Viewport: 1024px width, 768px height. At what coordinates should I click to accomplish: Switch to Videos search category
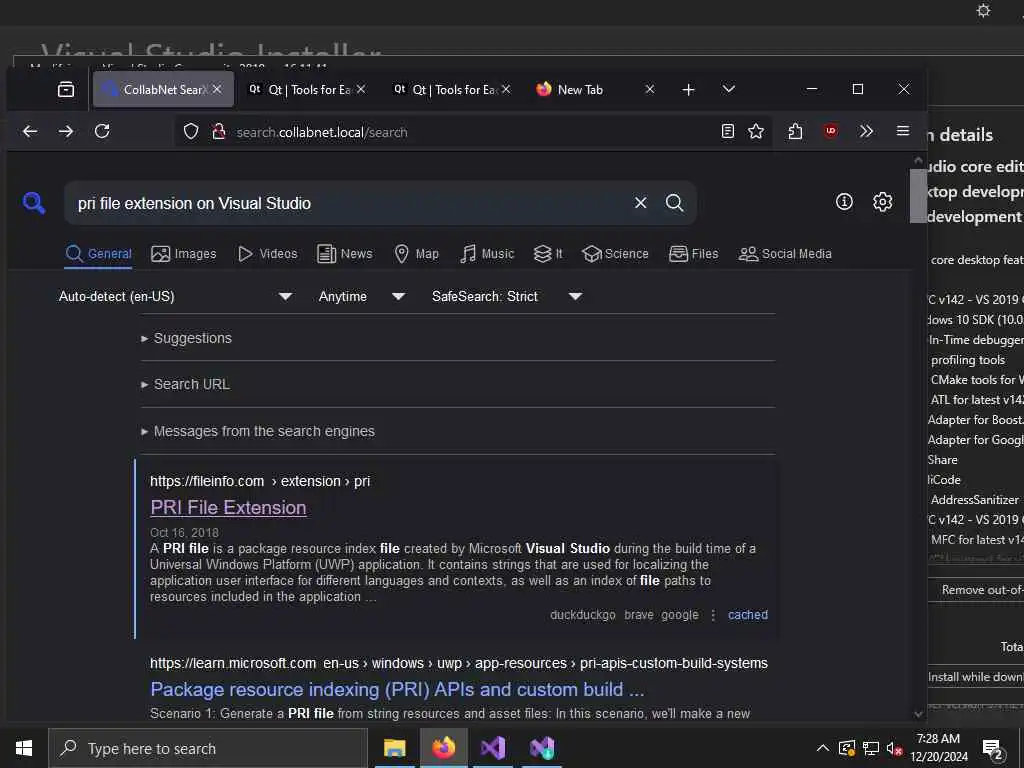tap(267, 254)
